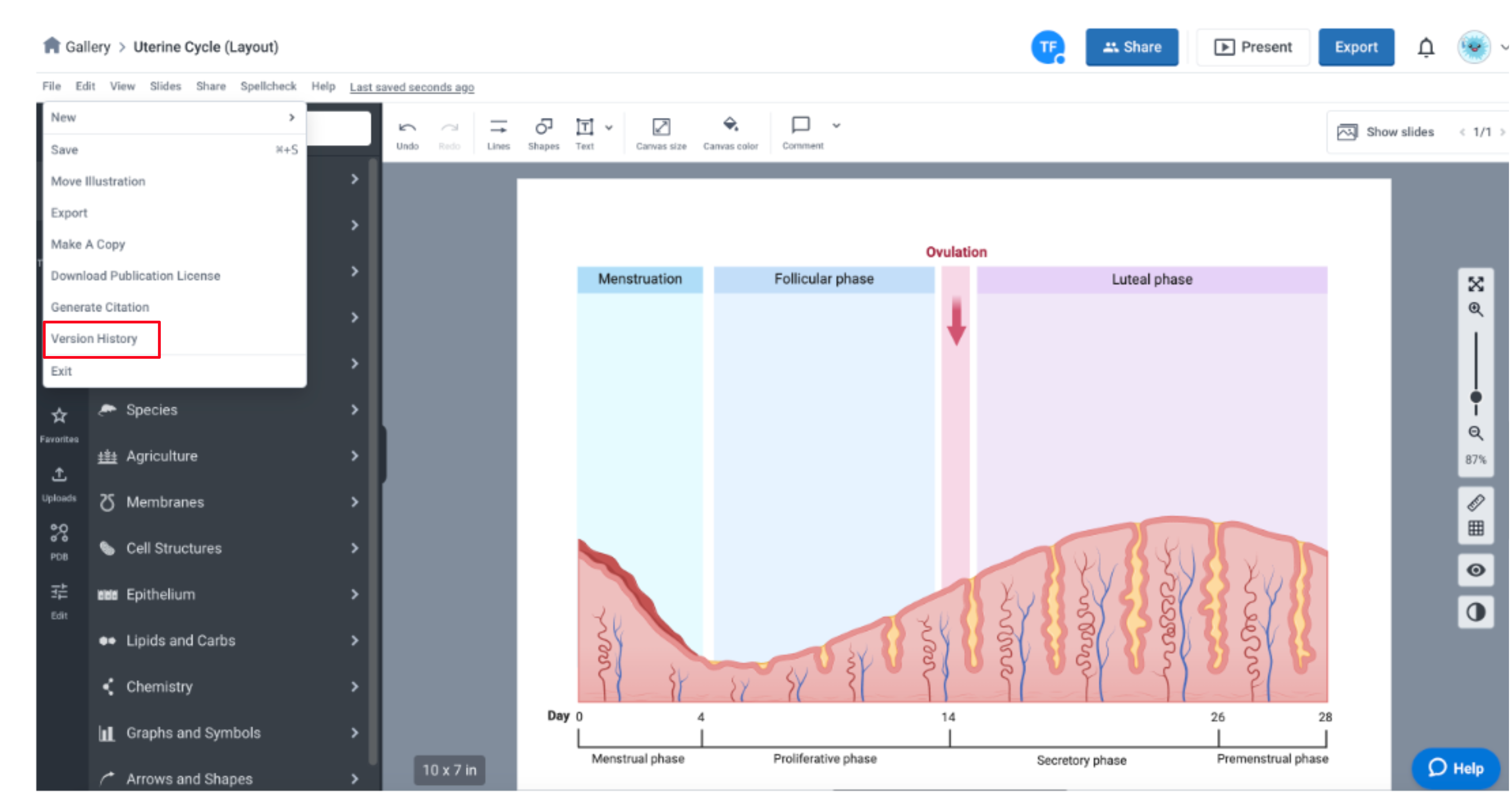Click the Undo arrow icon
Viewport: 1512px width, 799px height.
(407, 127)
